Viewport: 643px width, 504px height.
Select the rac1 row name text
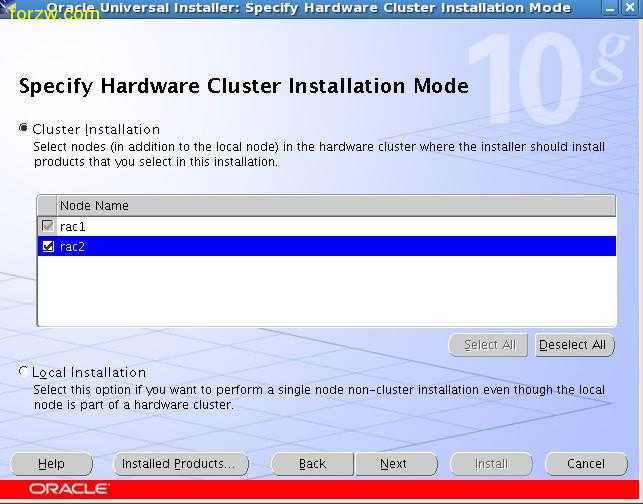(73, 226)
